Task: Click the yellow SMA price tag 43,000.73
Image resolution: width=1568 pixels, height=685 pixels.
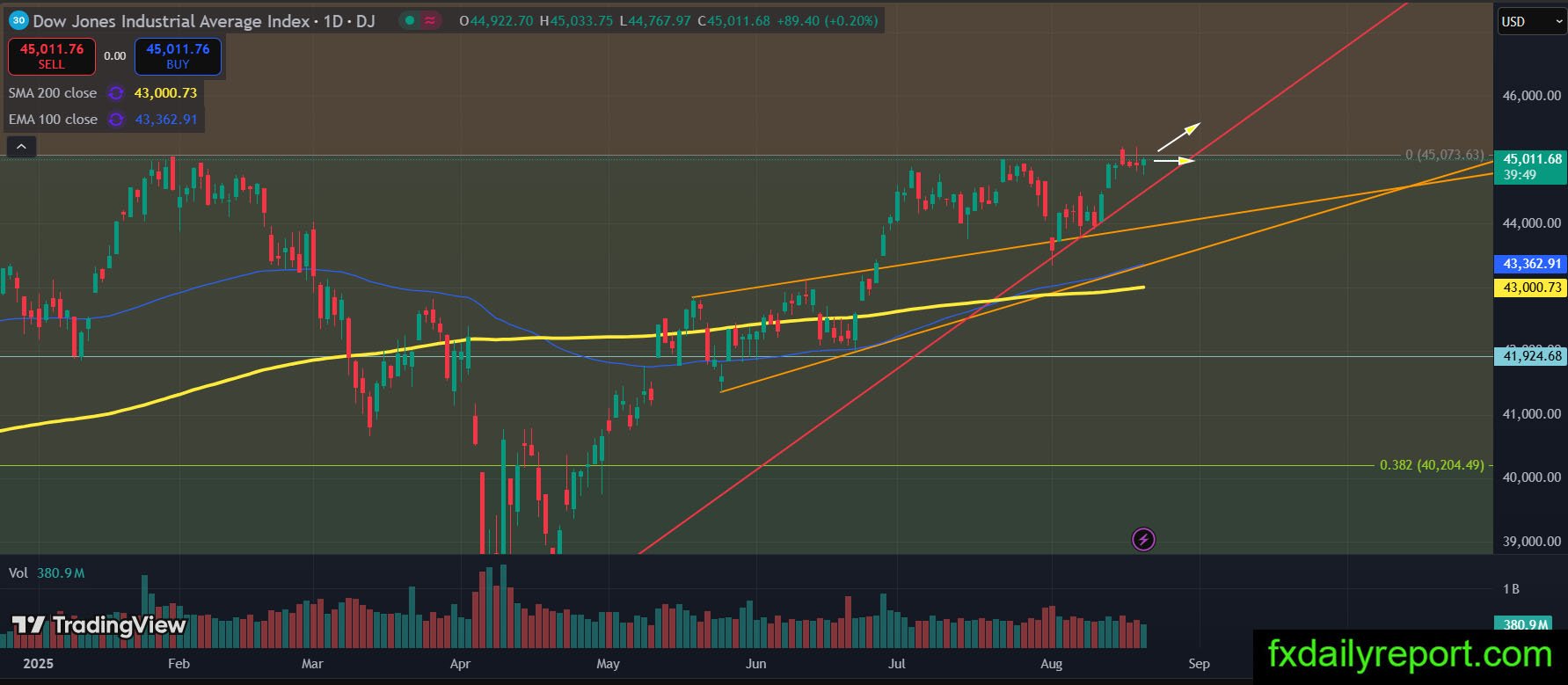Action: point(1530,288)
